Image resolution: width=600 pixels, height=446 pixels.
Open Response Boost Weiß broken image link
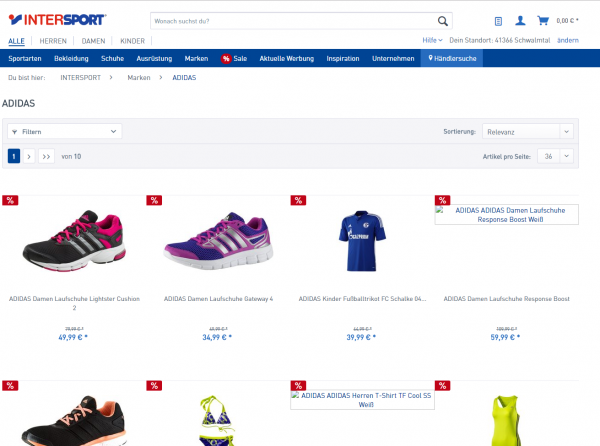tap(507, 215)
